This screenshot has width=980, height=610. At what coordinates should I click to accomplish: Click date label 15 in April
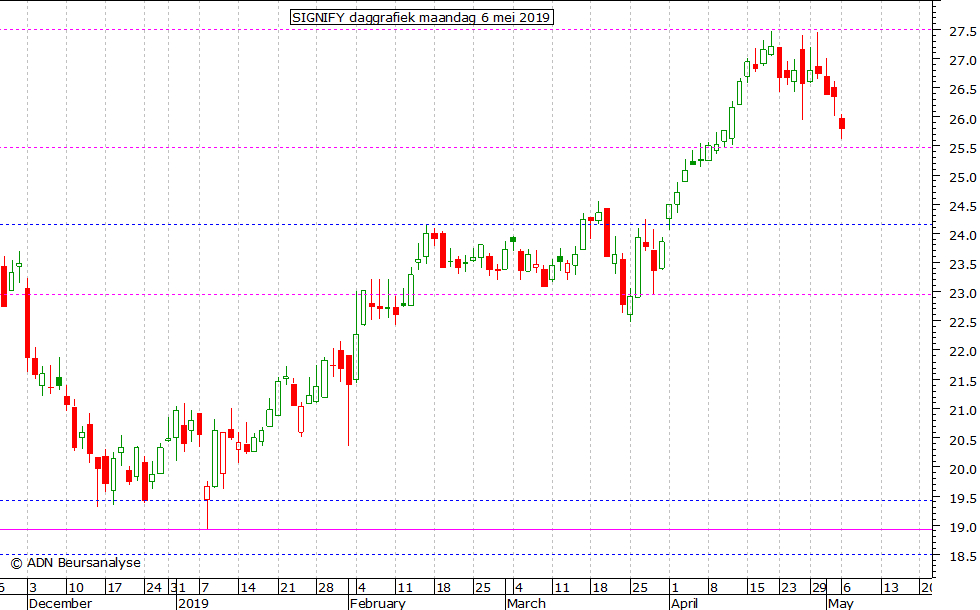[x=757, y=588]
